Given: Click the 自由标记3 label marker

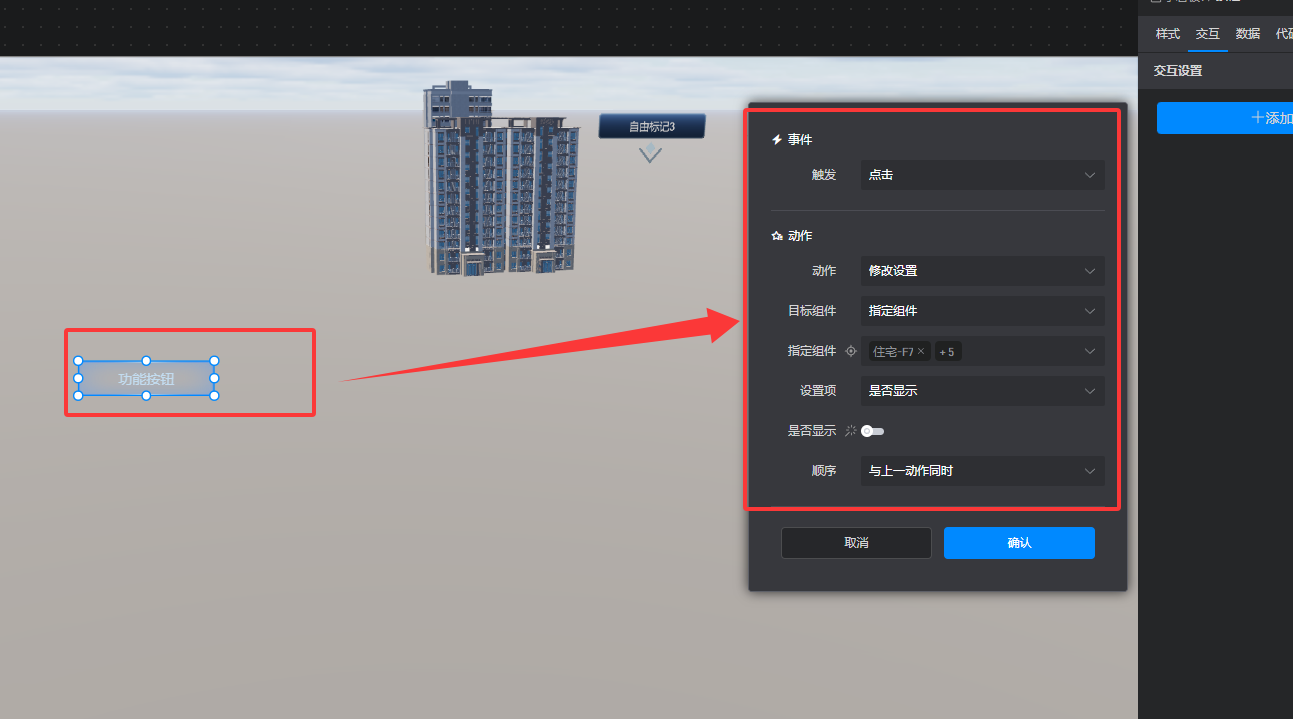Looking at the screenshot, I should [x=652, y=126].
